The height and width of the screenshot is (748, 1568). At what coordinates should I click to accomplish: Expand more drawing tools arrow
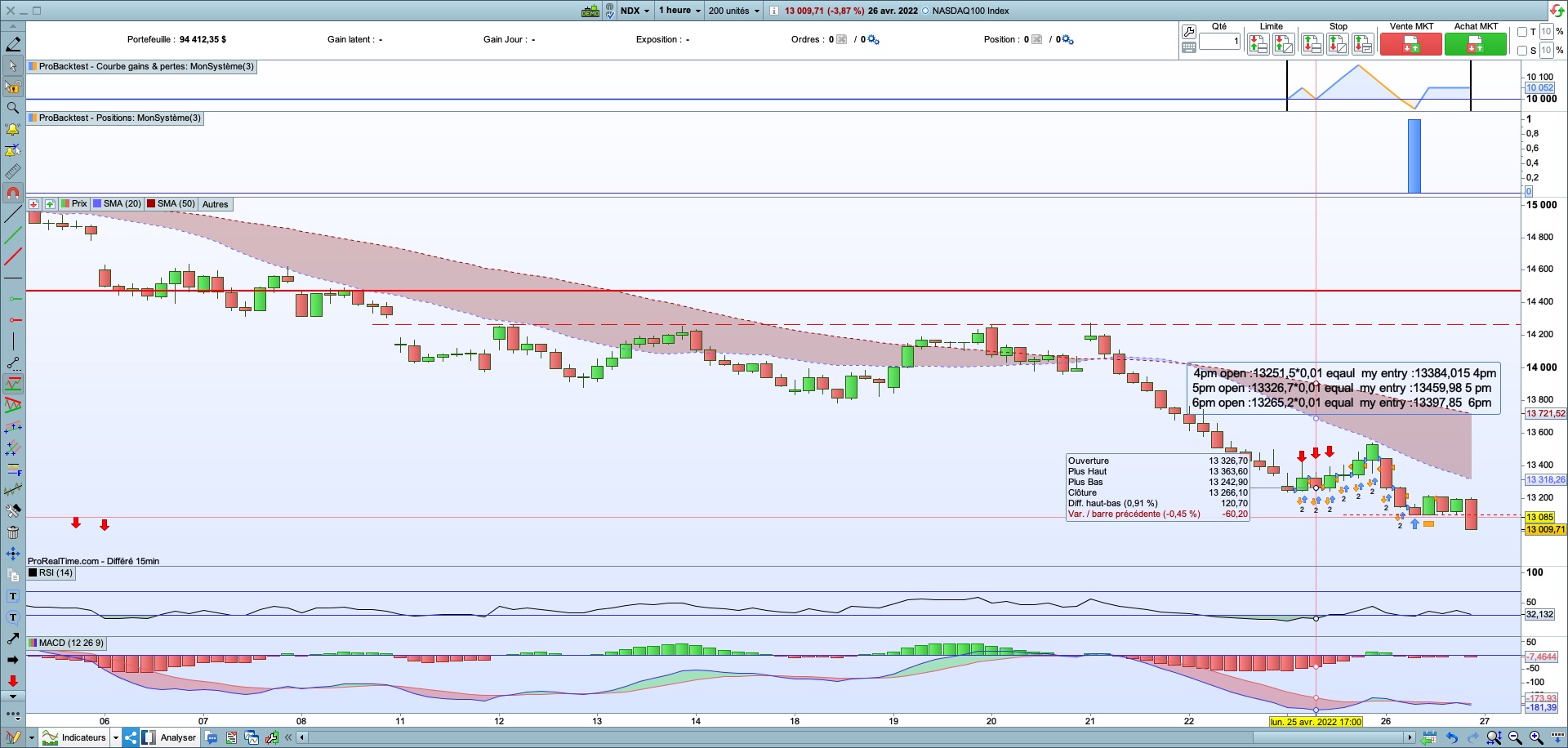pos(13,697)
